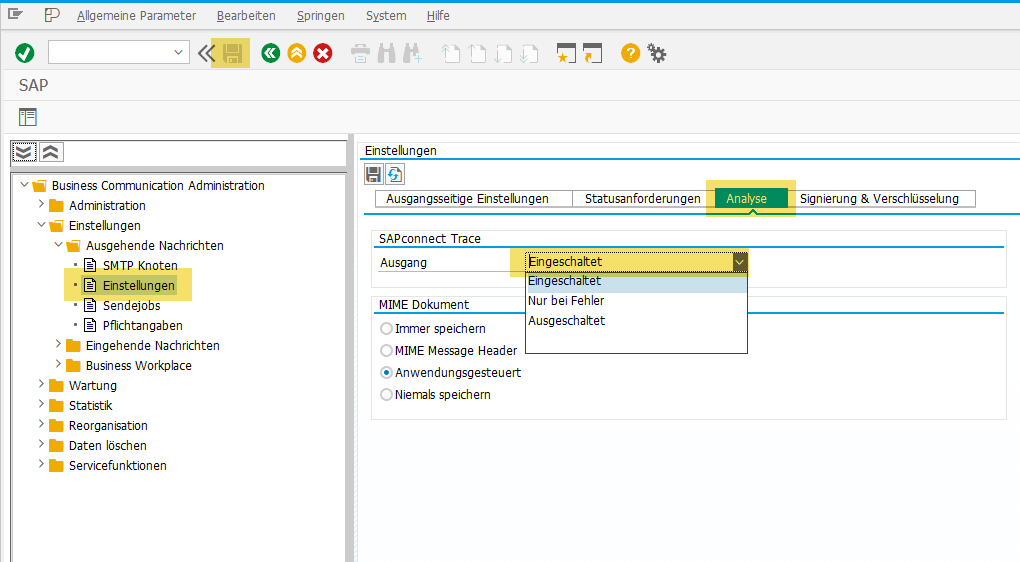Click the red Cancel X icon
The width and height of the screenshot is (1020, 562).
tap(323, 53)
